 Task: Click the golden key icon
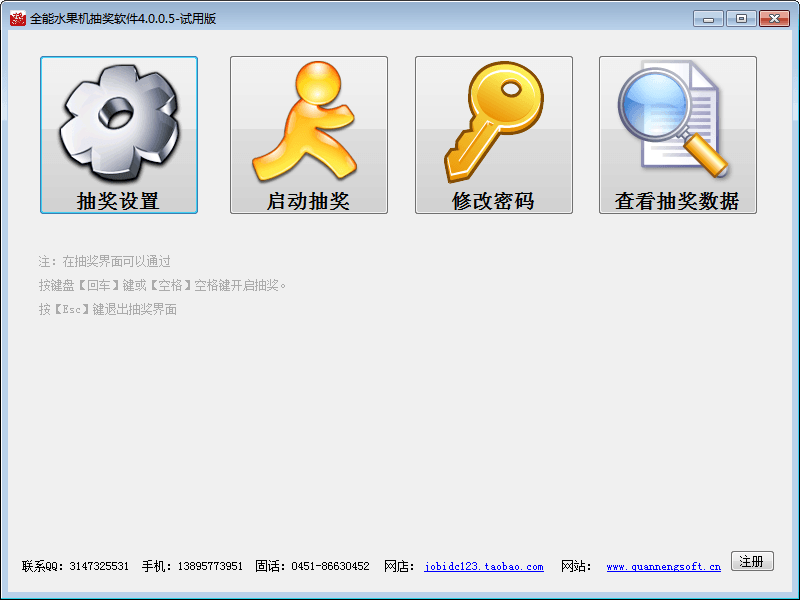click(x=493, y=122)
